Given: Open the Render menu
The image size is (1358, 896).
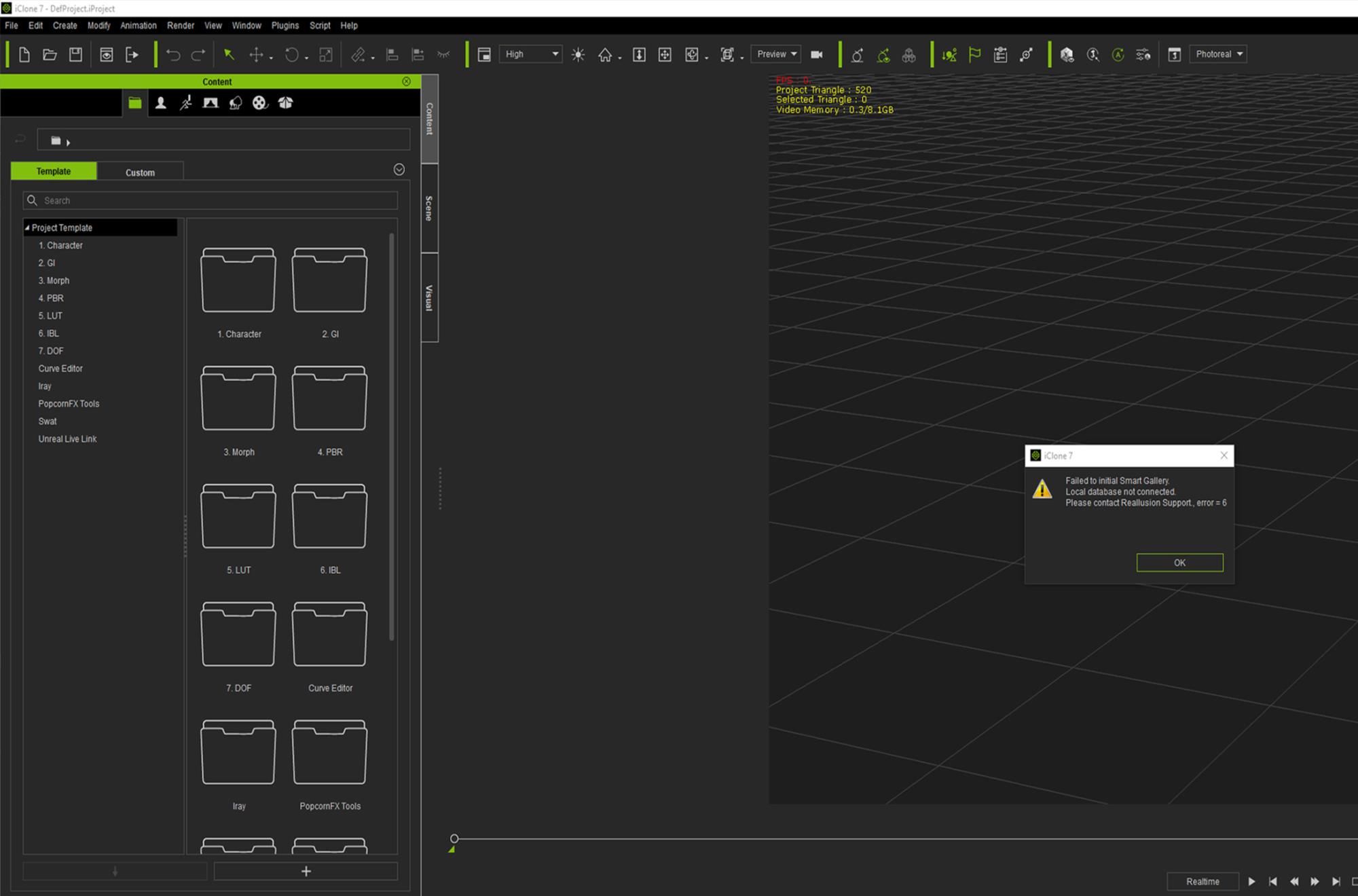Looking at the screenshot, I should tap(181, 26).
